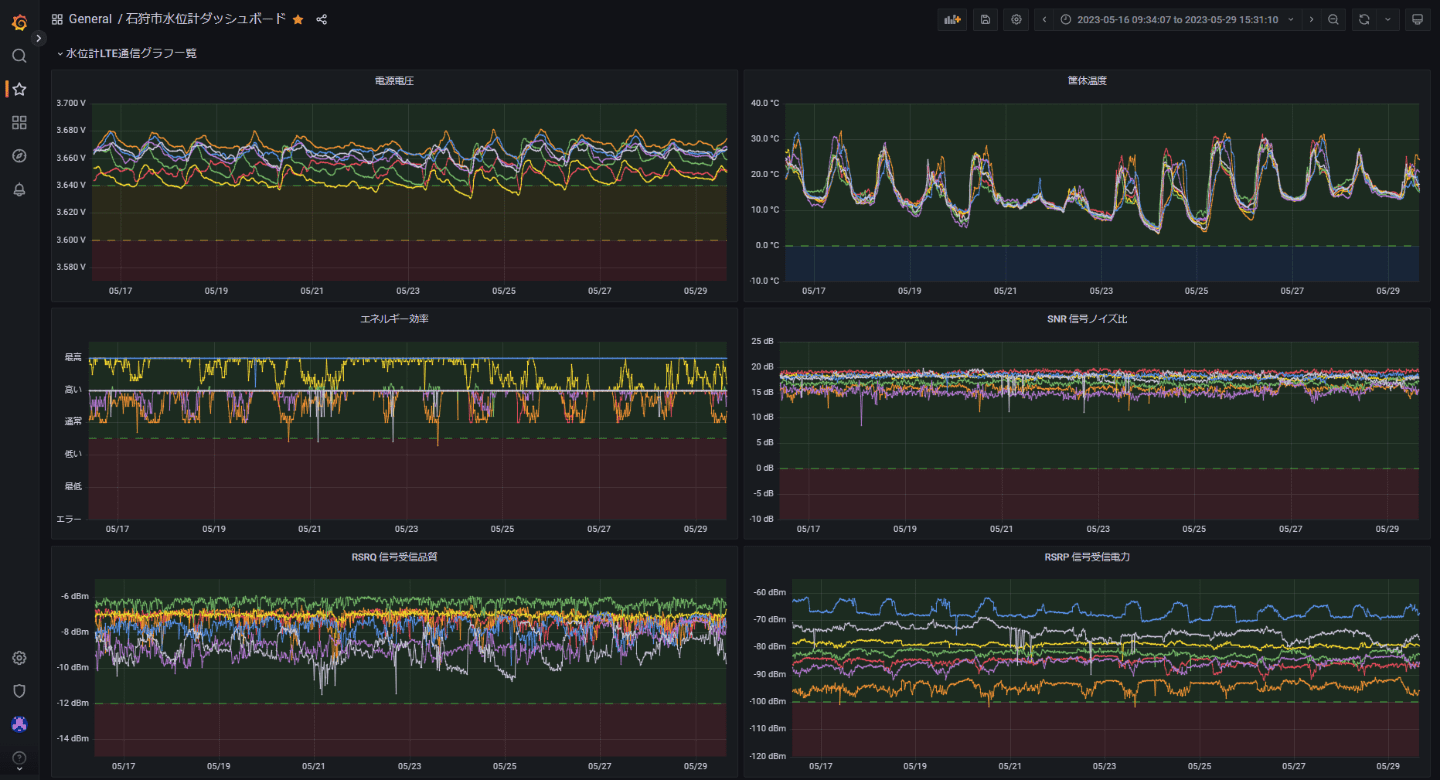Zoom out the time range

point(1333,19)
